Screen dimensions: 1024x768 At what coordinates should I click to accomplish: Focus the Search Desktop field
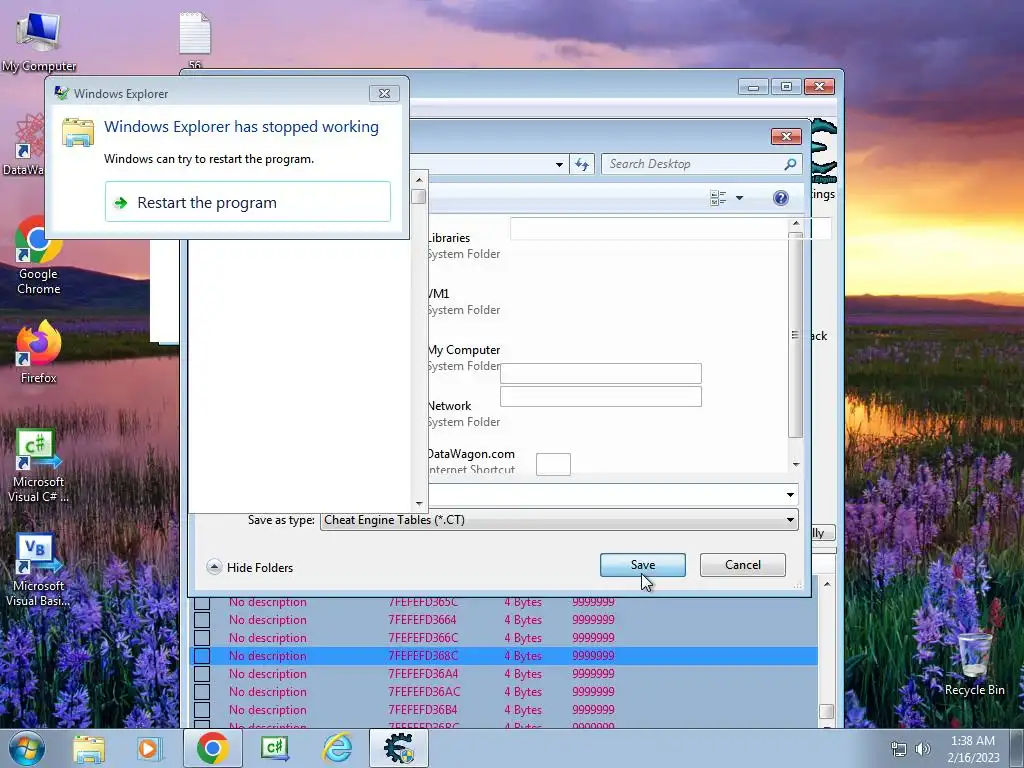pos(692,164)
